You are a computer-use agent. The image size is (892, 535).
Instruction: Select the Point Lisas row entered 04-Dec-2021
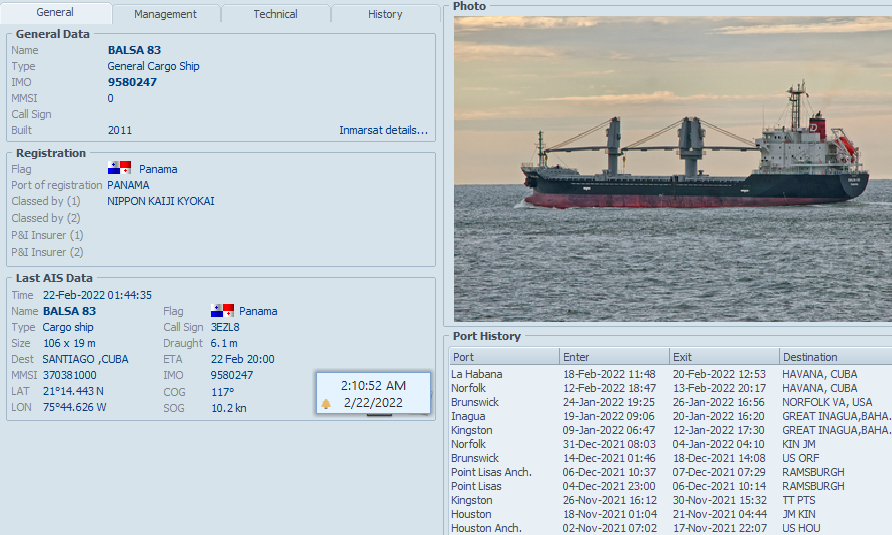point(671,486)
